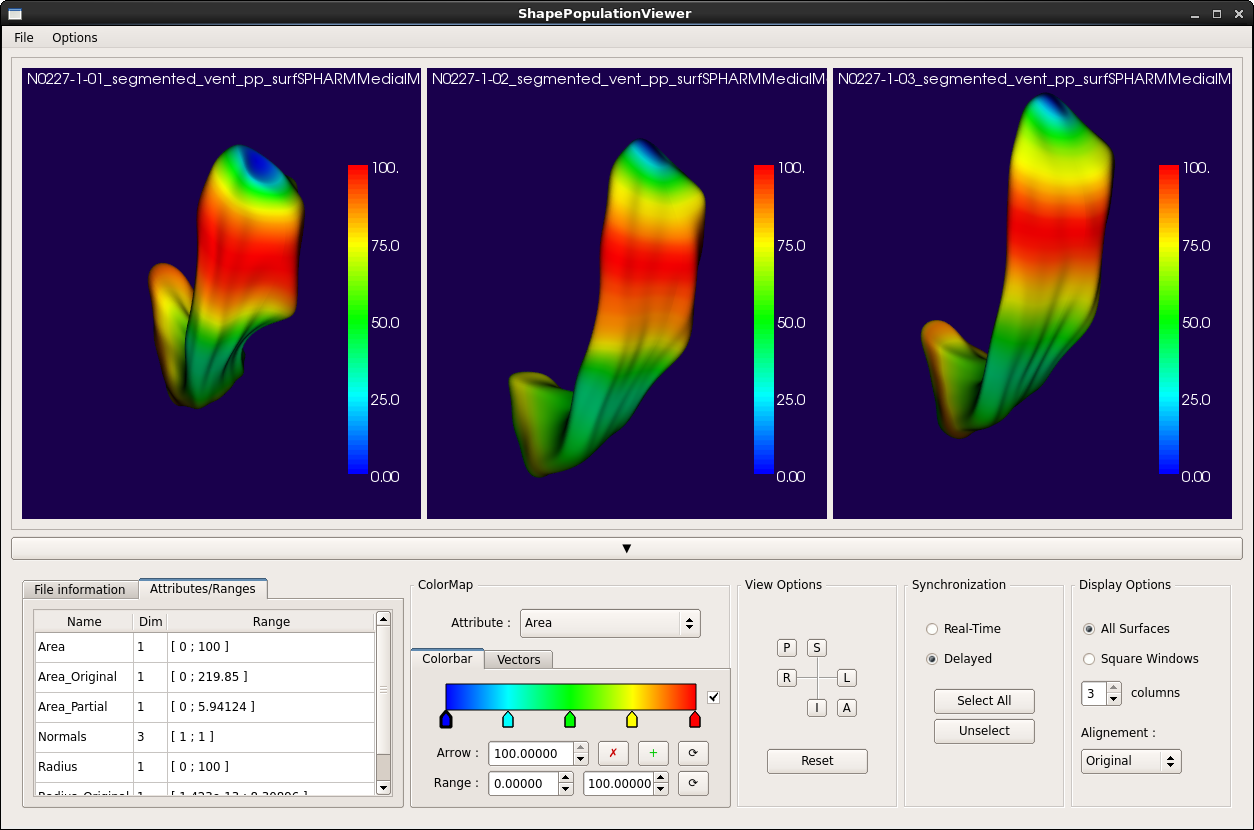Viewport: 1254px width, 830px height.
Task: Set view to Right with R button
Action: pyautogui.click(x=787, y=678)
